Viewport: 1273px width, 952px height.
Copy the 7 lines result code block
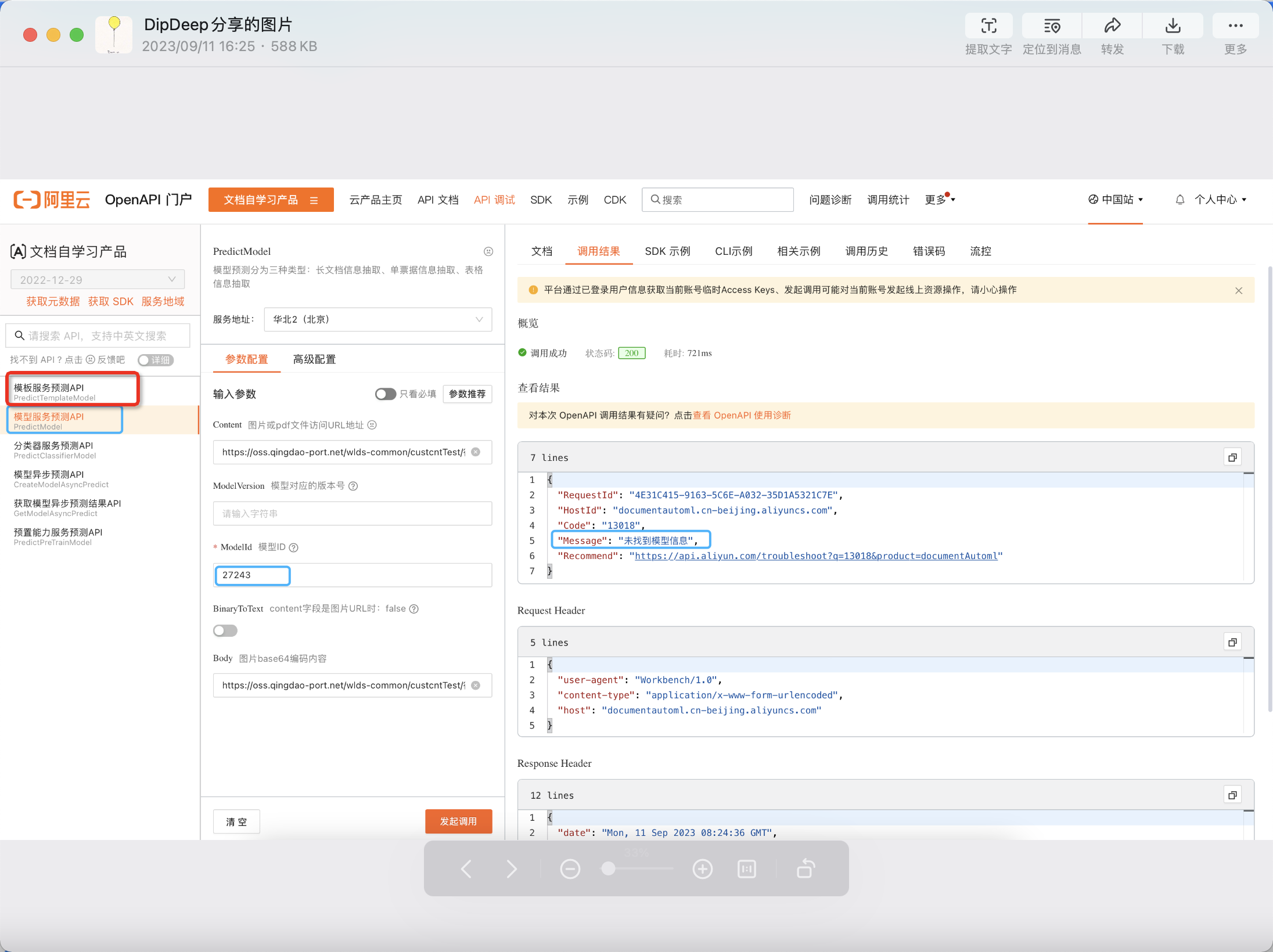pyautogui.click(x=1232, y=457)
